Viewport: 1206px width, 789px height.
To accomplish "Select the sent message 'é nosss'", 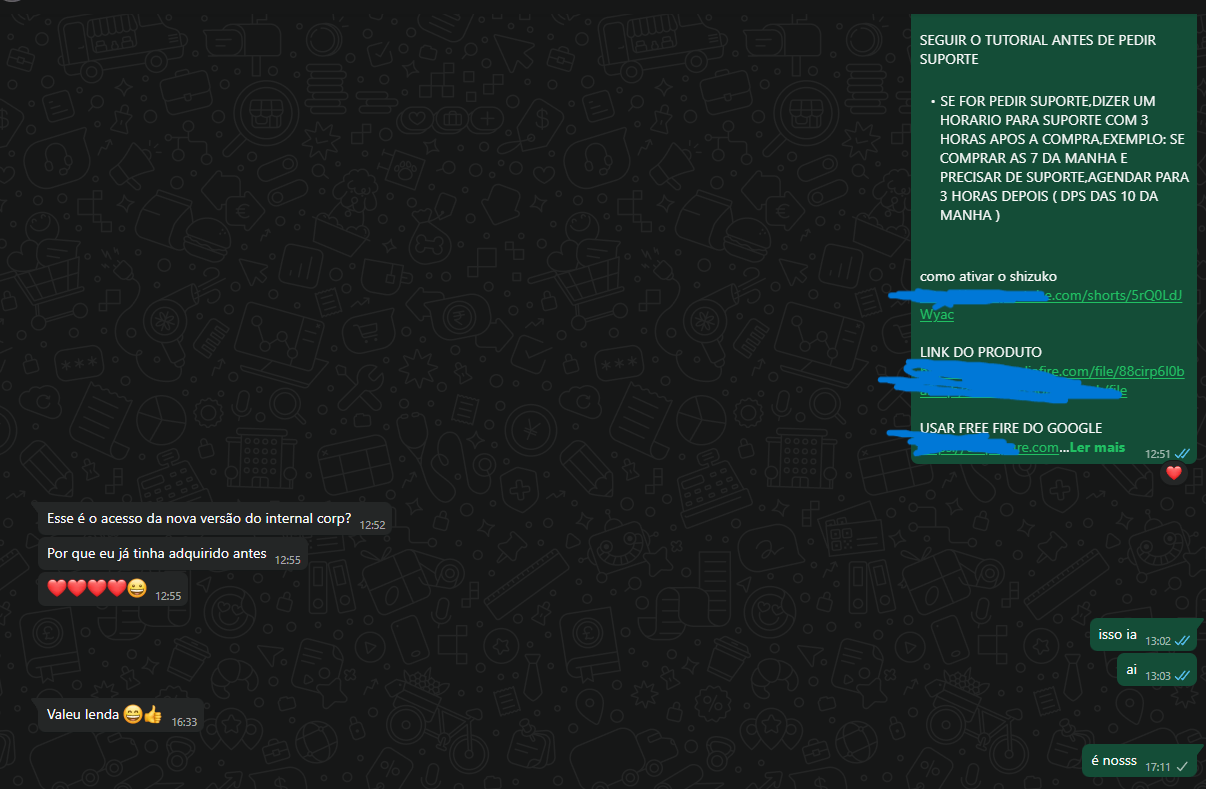I will tap(1139, 762).
